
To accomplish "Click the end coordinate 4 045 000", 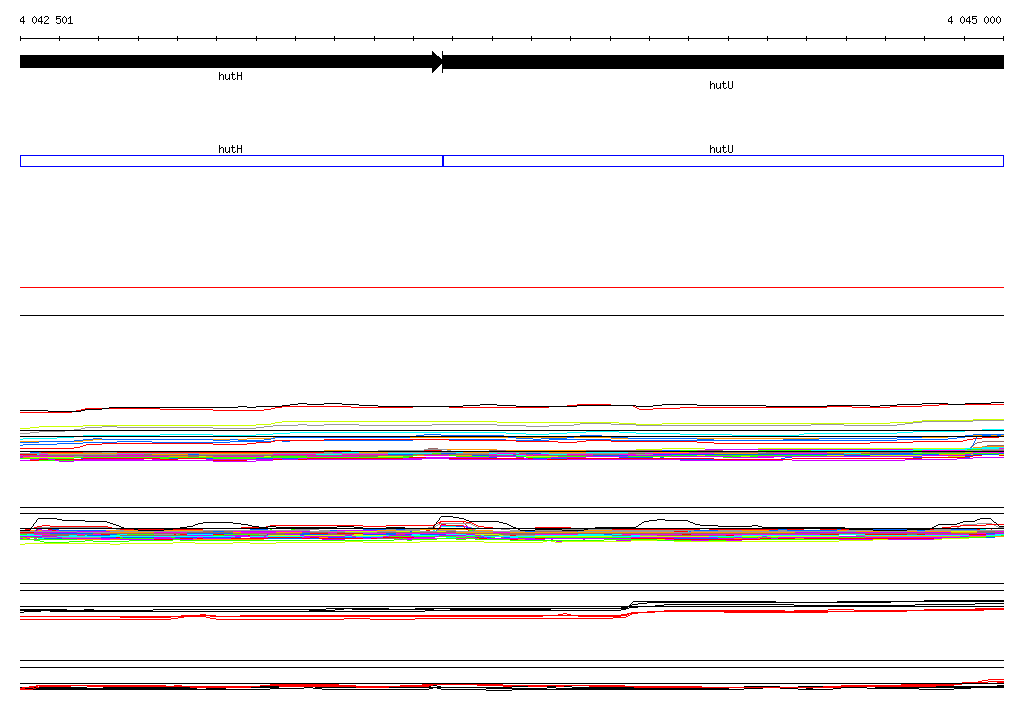I will point(974,20).
